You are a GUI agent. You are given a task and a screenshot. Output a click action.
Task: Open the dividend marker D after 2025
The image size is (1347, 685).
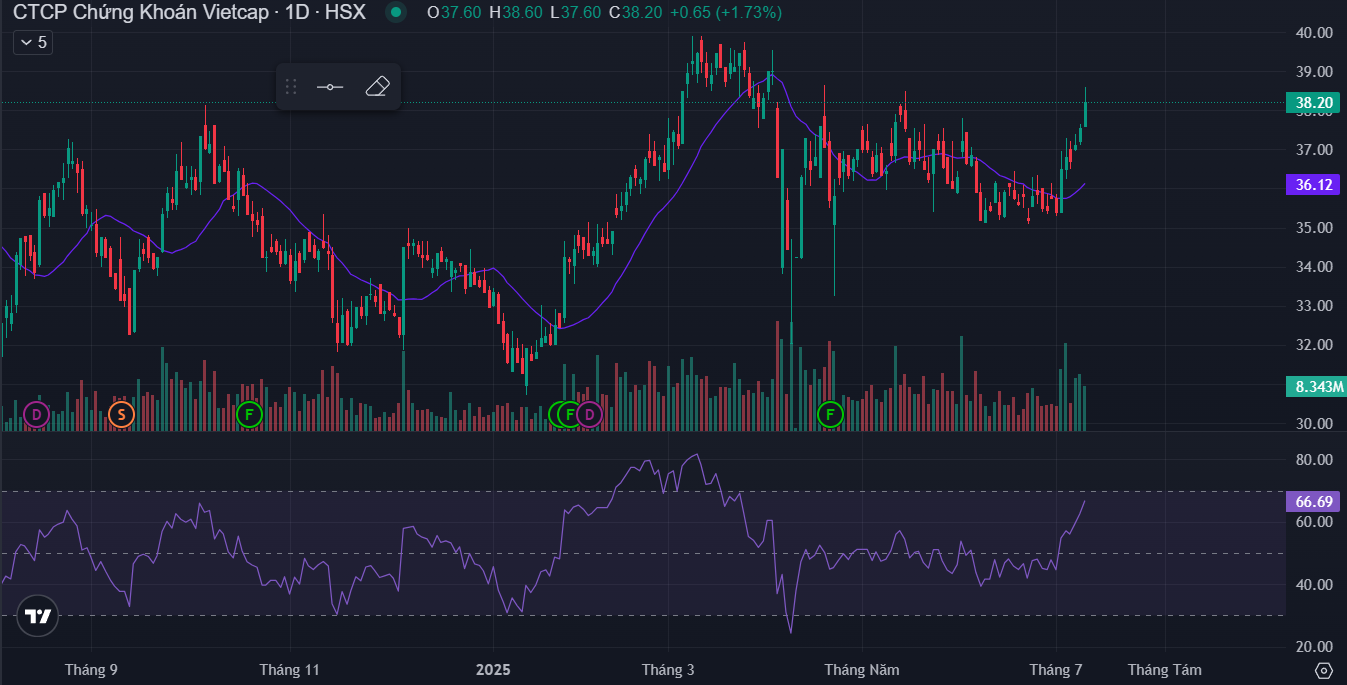(x=589, y=414)
